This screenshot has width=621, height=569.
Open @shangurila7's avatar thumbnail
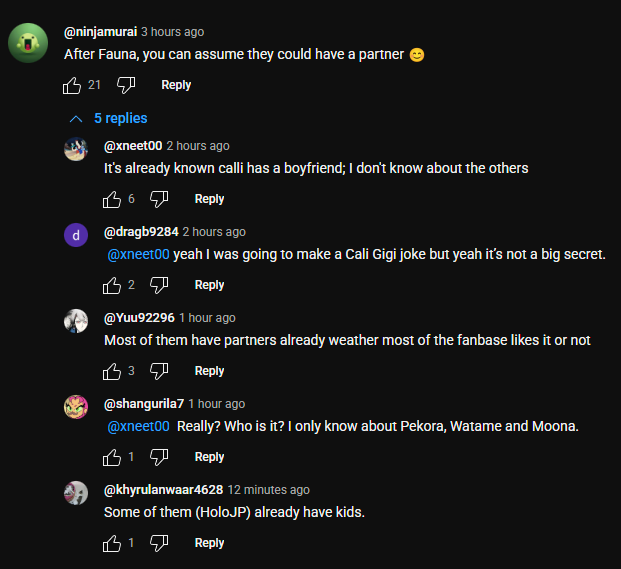tap(76, 407)
